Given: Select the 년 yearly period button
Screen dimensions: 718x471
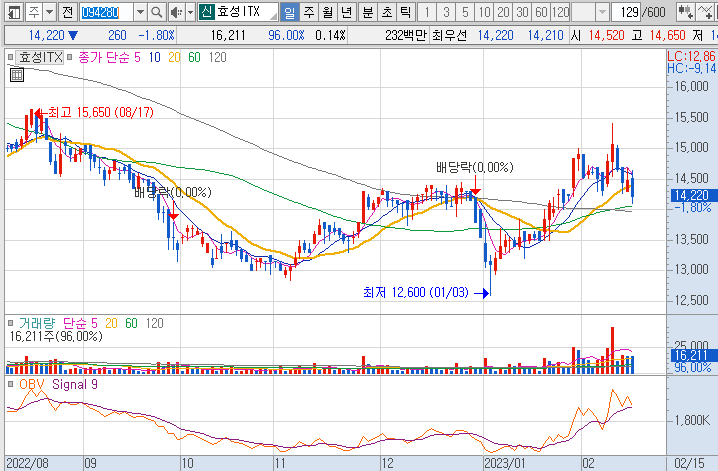Looking at the screenshot, I should [x=347, y=12].
